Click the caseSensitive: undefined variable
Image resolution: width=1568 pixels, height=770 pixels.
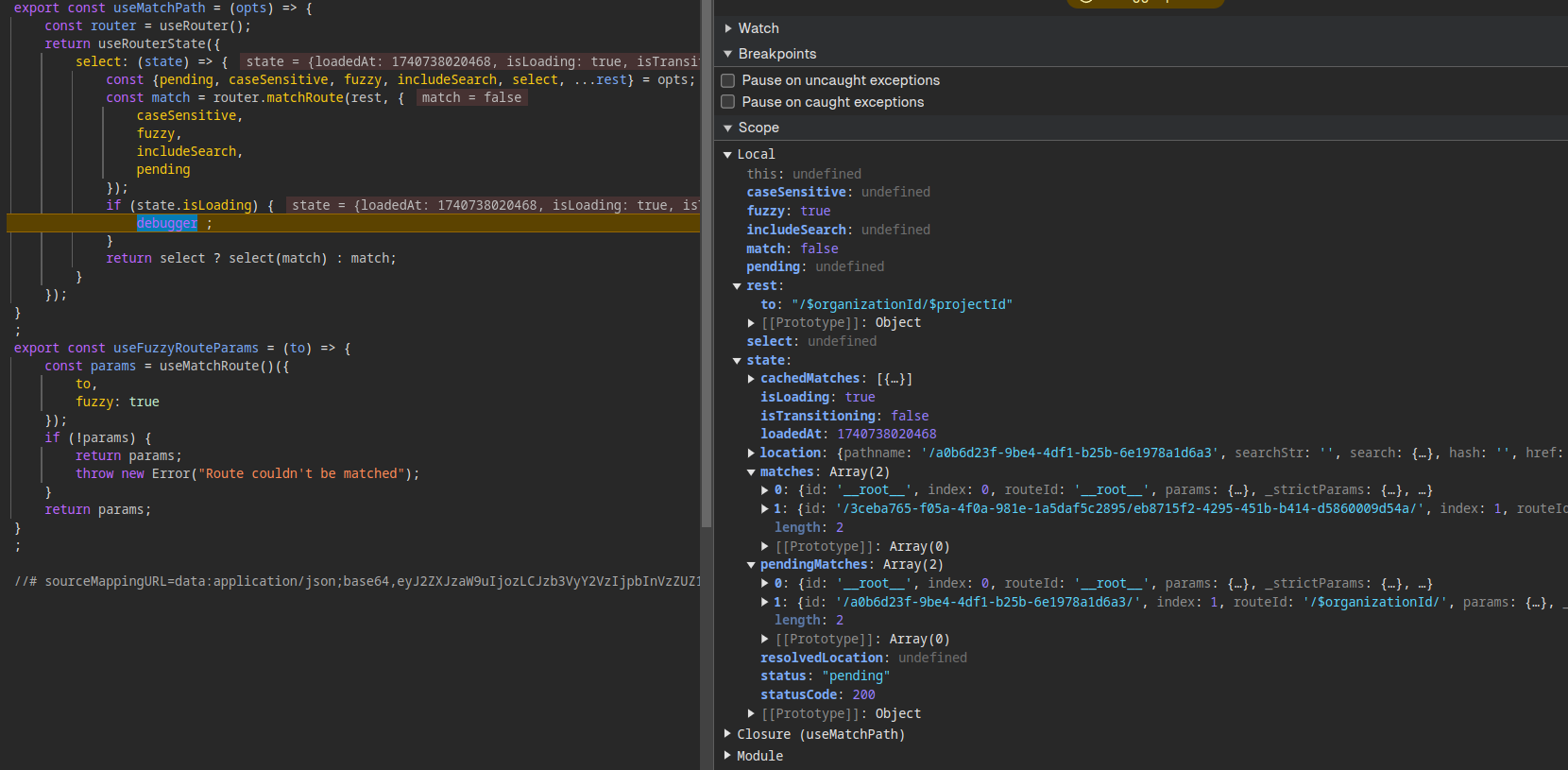(839, 193)
